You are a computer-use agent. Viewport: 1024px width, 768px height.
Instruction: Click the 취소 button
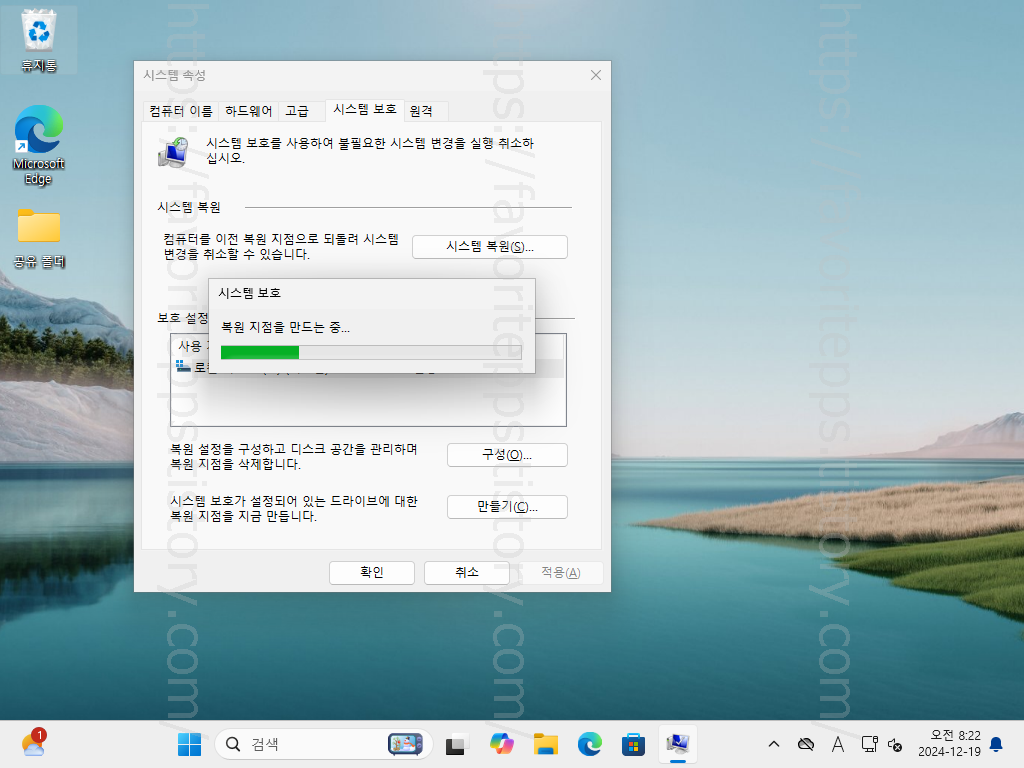tap(467, 573)
